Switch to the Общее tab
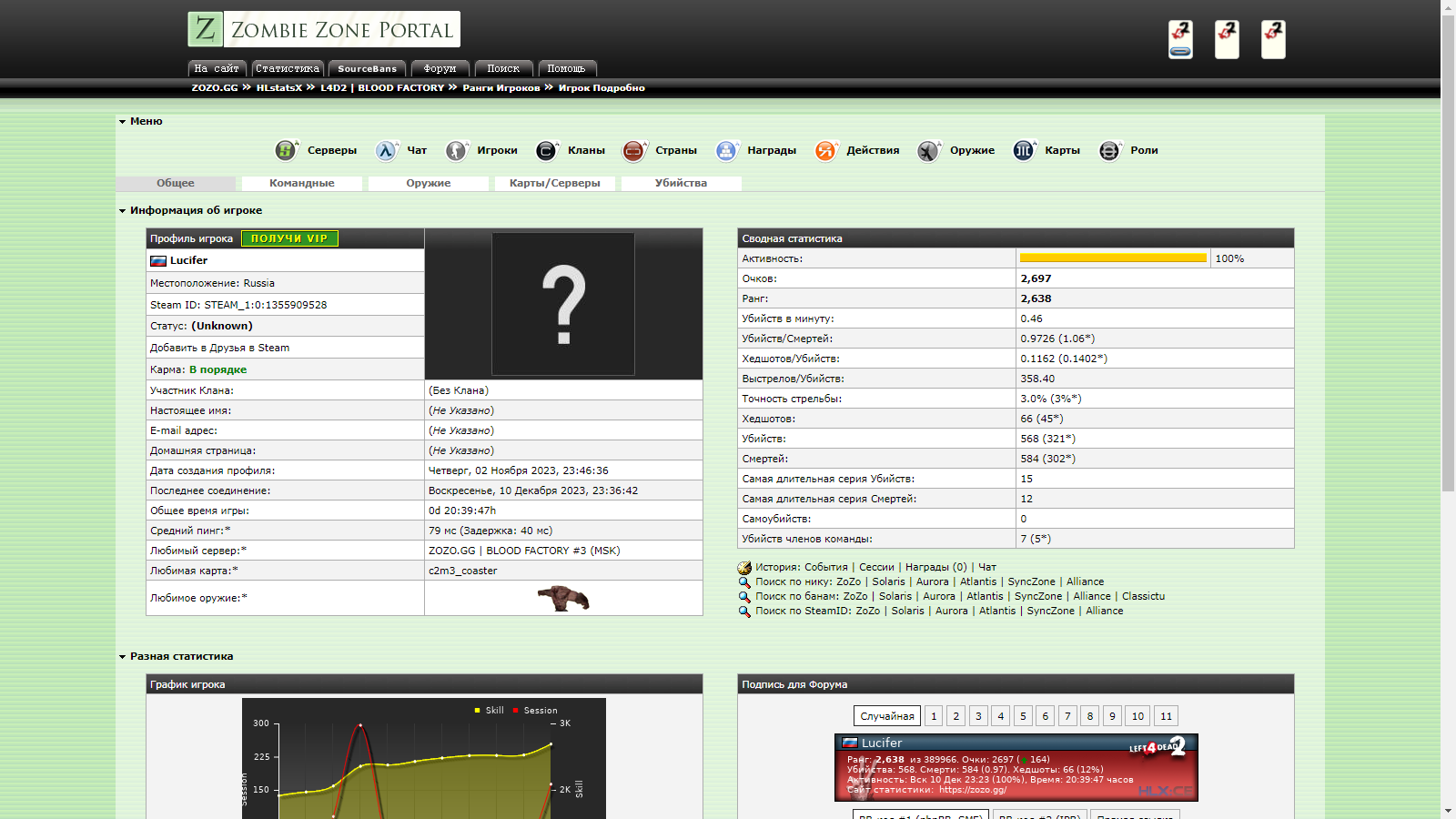Image resolution: width=1456 pixels, height=819 pixels. [x=176, y=183]
